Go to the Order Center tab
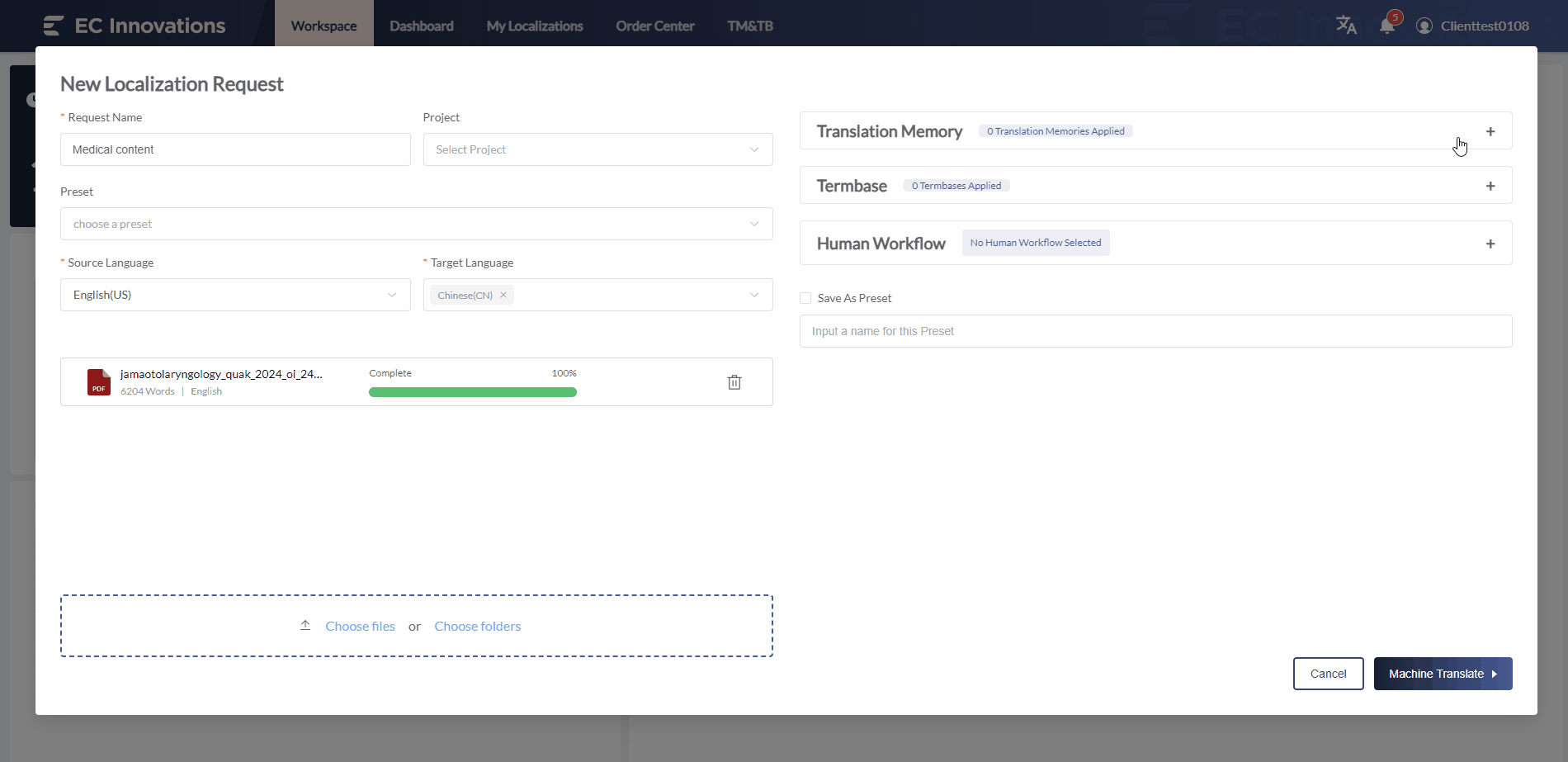This screenshot has height=762, width=1568. 654,26
